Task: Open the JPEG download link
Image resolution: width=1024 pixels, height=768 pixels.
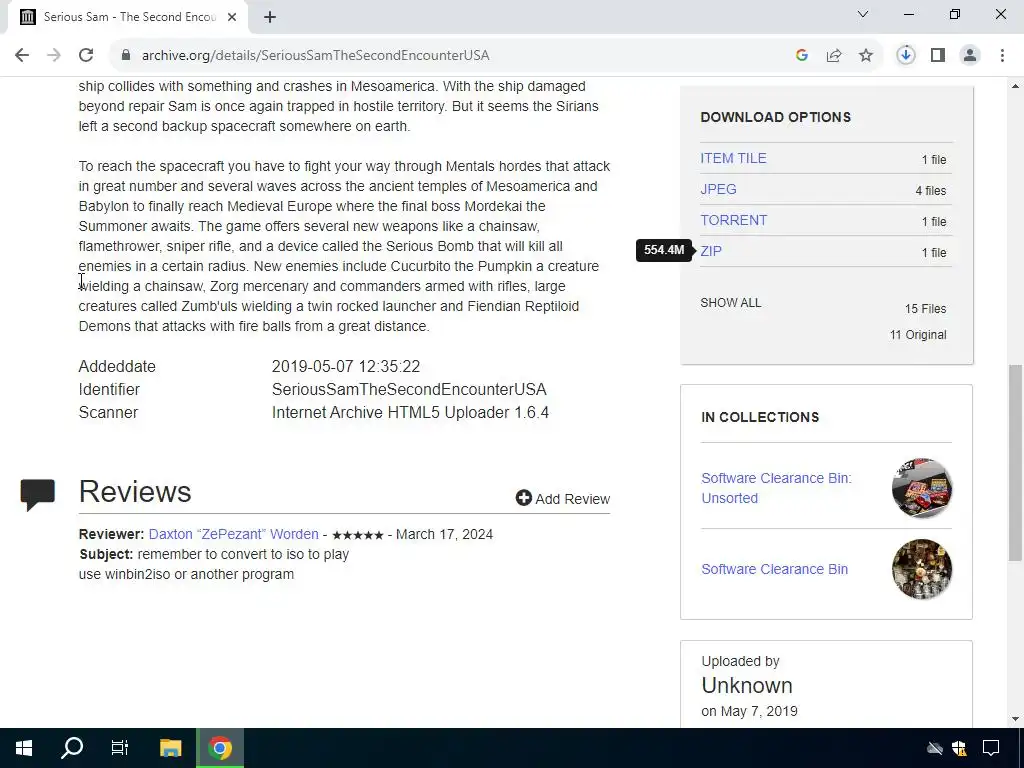Action: pos(718,189)
